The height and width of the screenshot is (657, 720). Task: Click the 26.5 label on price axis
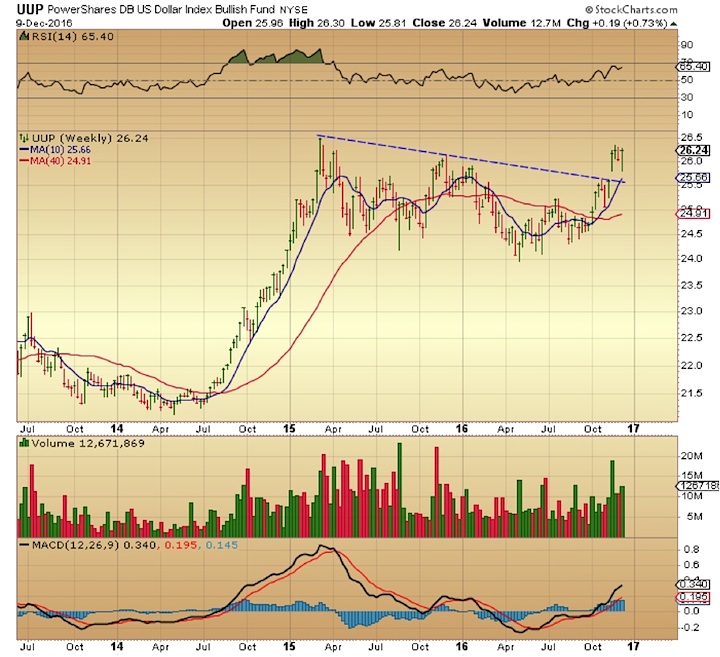(x=692, y=137)
